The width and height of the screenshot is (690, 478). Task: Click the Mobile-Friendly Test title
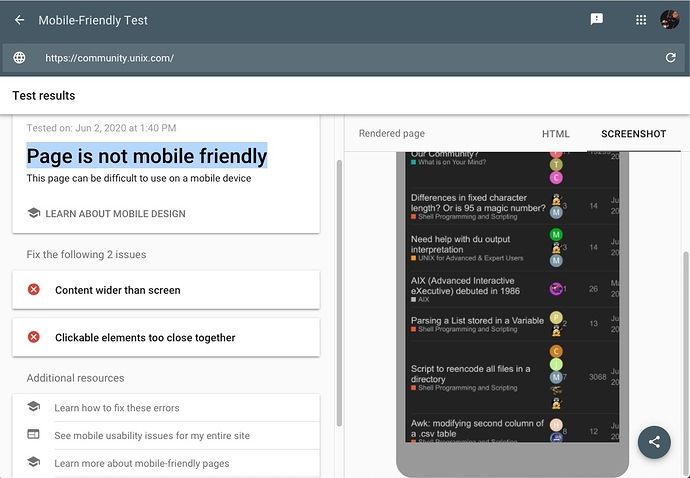pyautogui.click(x=93, y=20)
